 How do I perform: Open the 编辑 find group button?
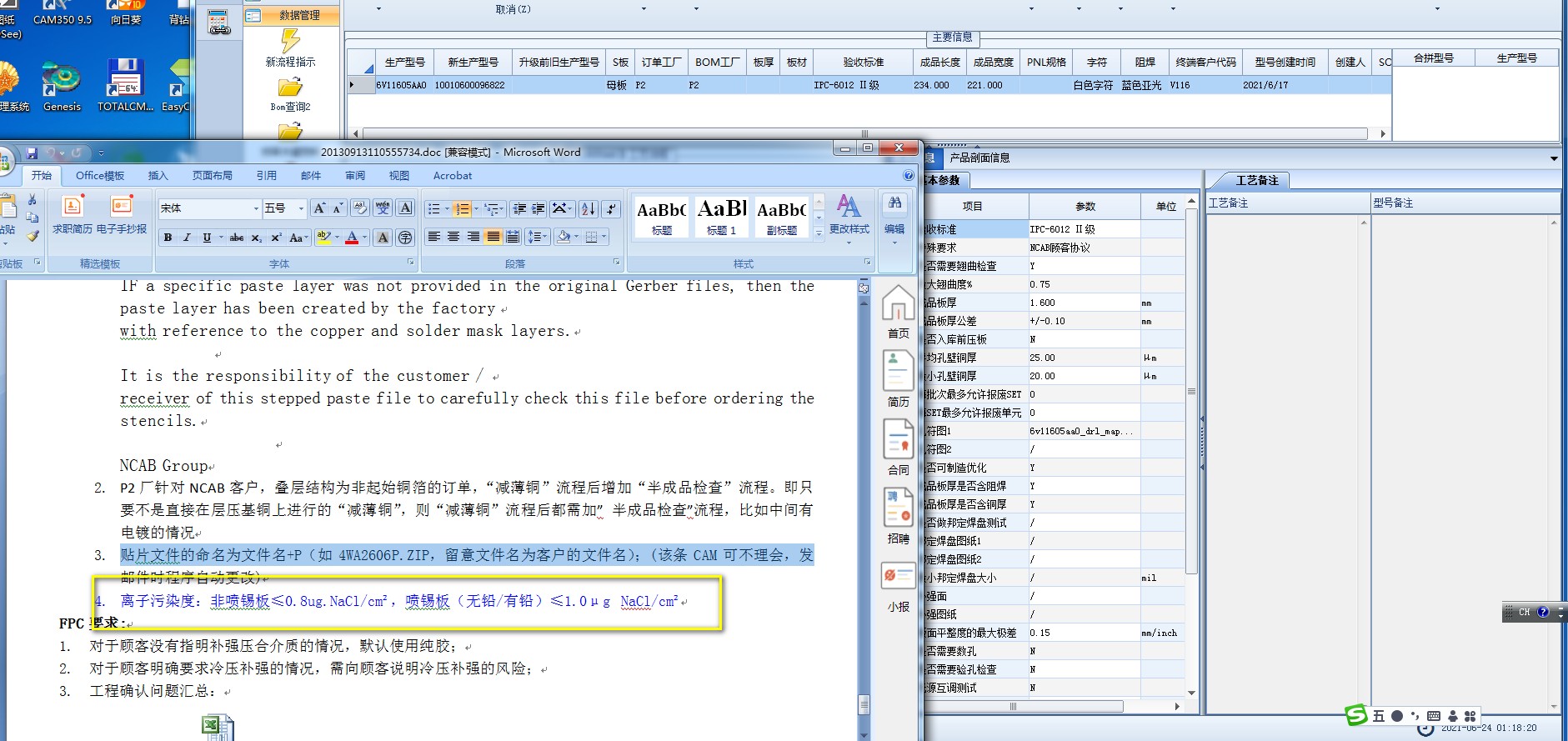(x=894, y=221)
